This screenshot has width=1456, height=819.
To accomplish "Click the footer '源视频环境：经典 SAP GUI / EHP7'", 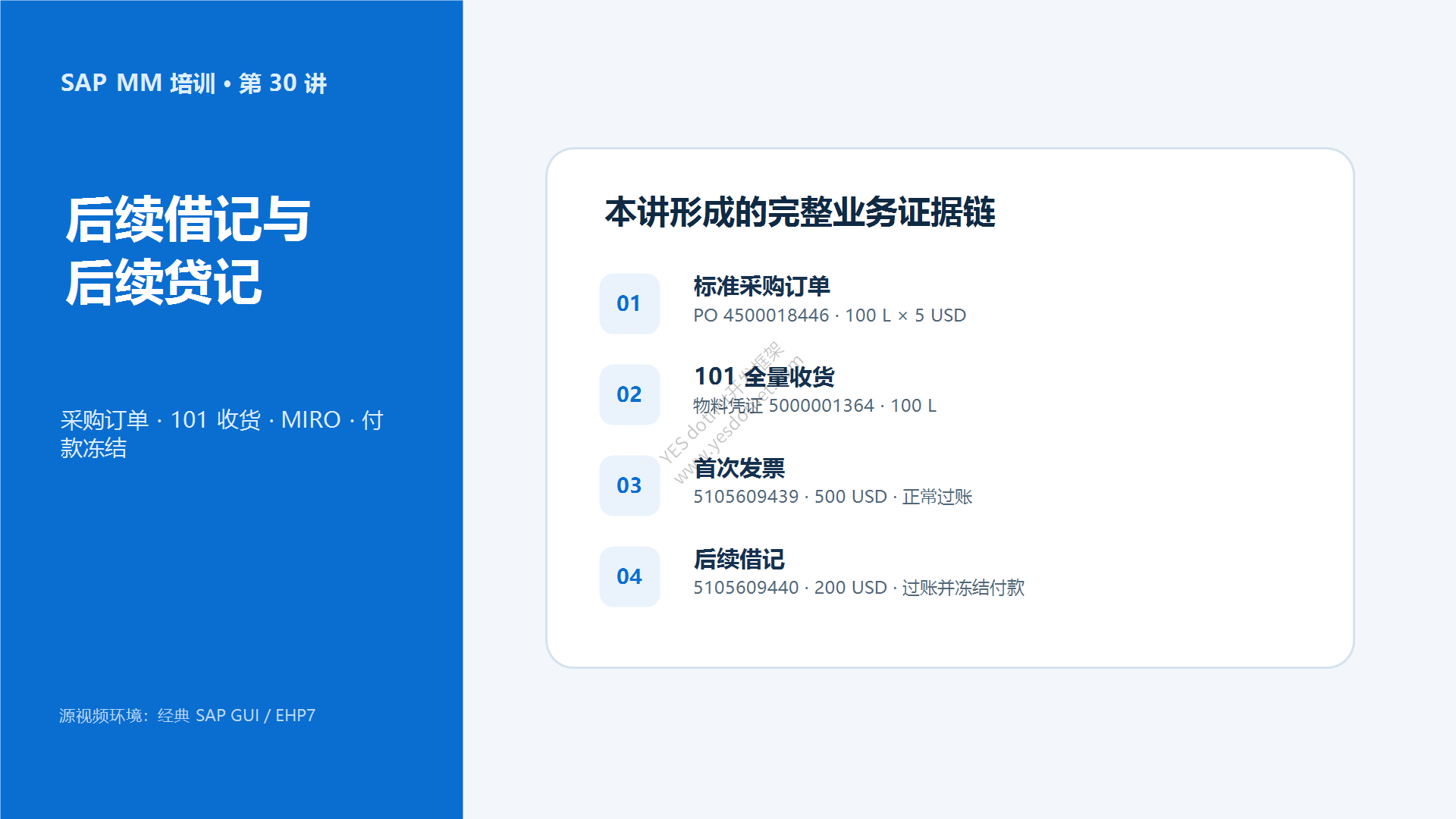I will tap(187, 715).
